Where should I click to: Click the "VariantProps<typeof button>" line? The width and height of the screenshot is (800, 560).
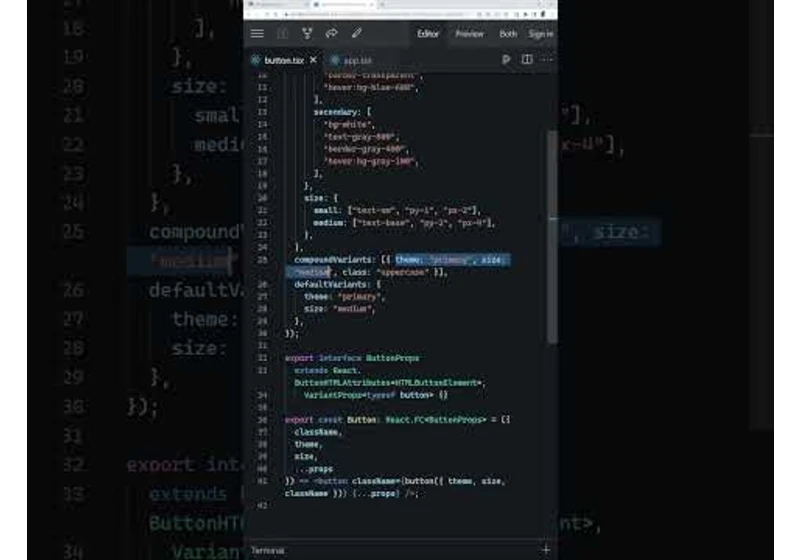376,395
